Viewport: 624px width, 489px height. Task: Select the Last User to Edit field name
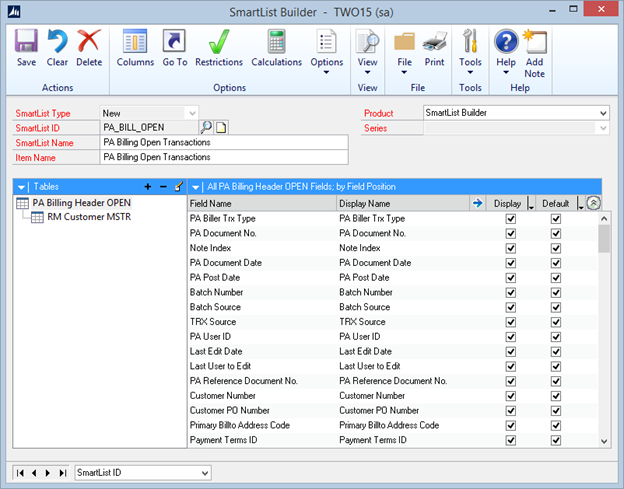tap(220, 366)
